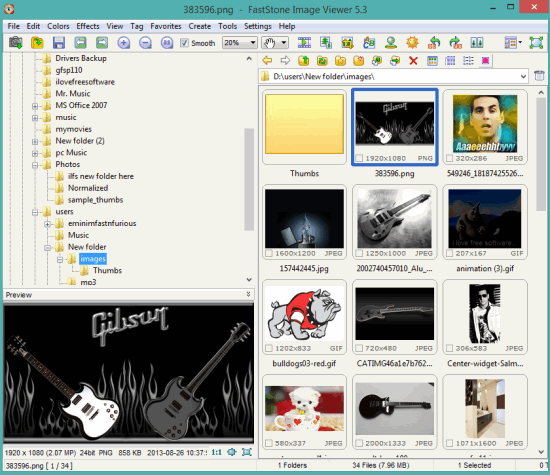Open the 20% zoom level dropdown

click(x=253, y=43)
